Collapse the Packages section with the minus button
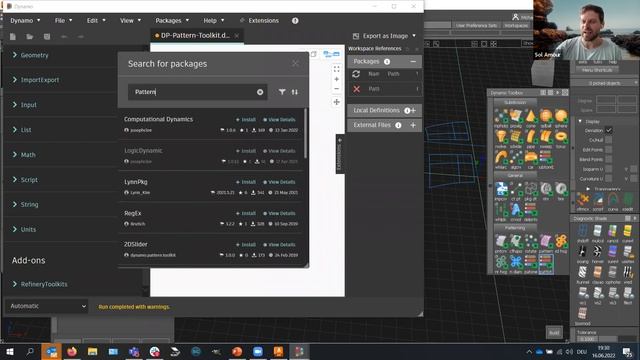The width and height of the screenshot is (640, 360). pyautogui.click(x=413, y=62)
